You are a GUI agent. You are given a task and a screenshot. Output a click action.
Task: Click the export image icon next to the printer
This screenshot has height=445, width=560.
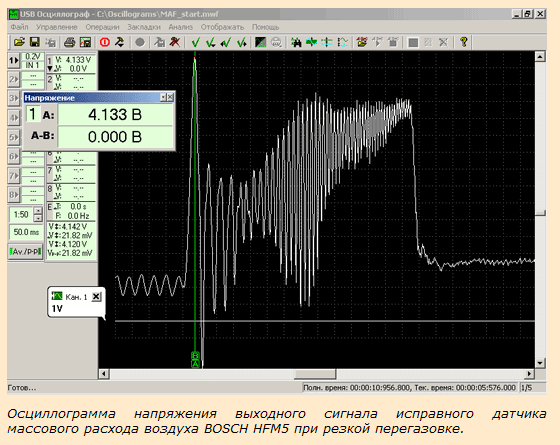click(85, 42)
